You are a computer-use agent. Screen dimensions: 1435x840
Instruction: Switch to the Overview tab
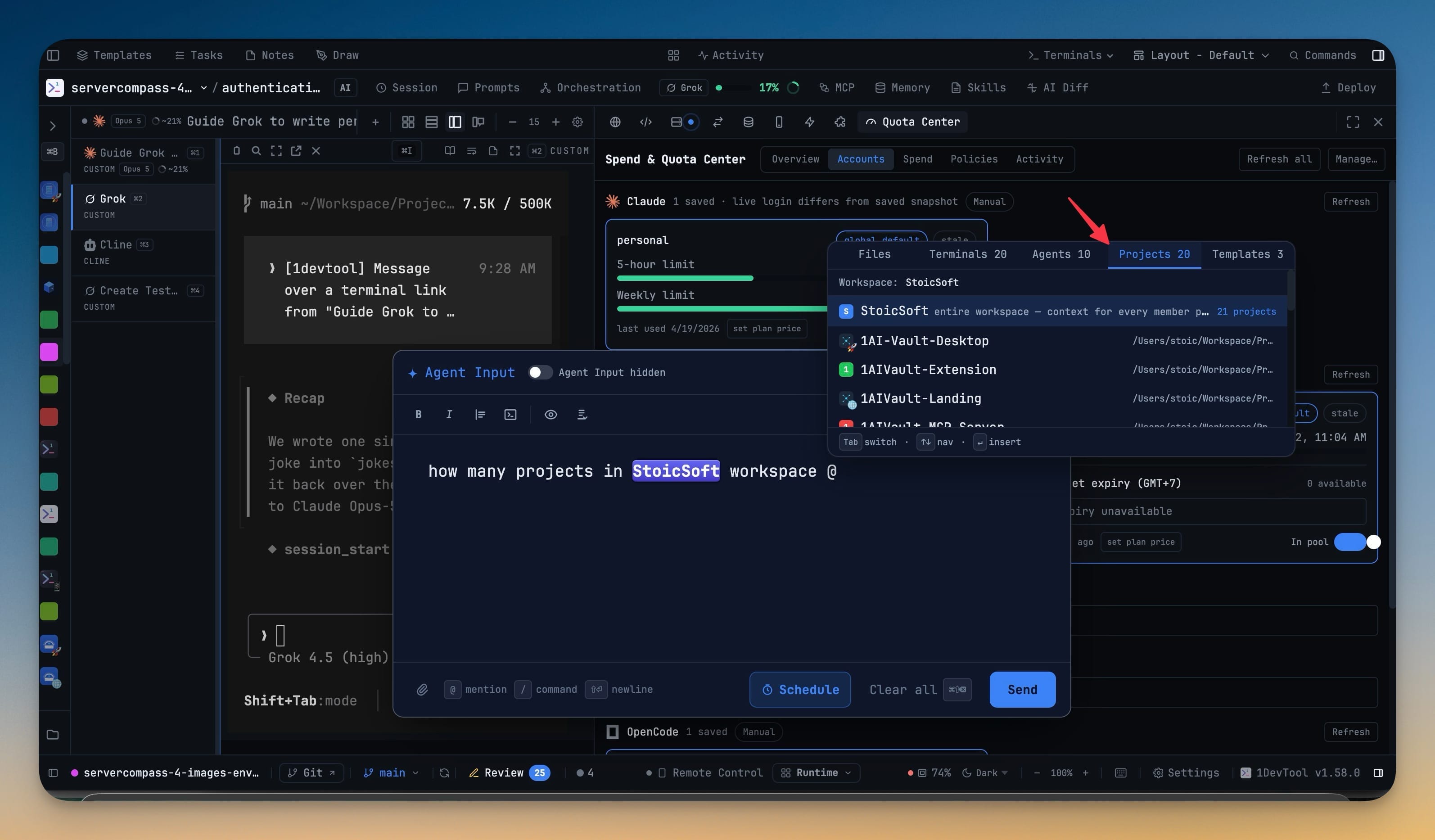(x=795, y=159)
